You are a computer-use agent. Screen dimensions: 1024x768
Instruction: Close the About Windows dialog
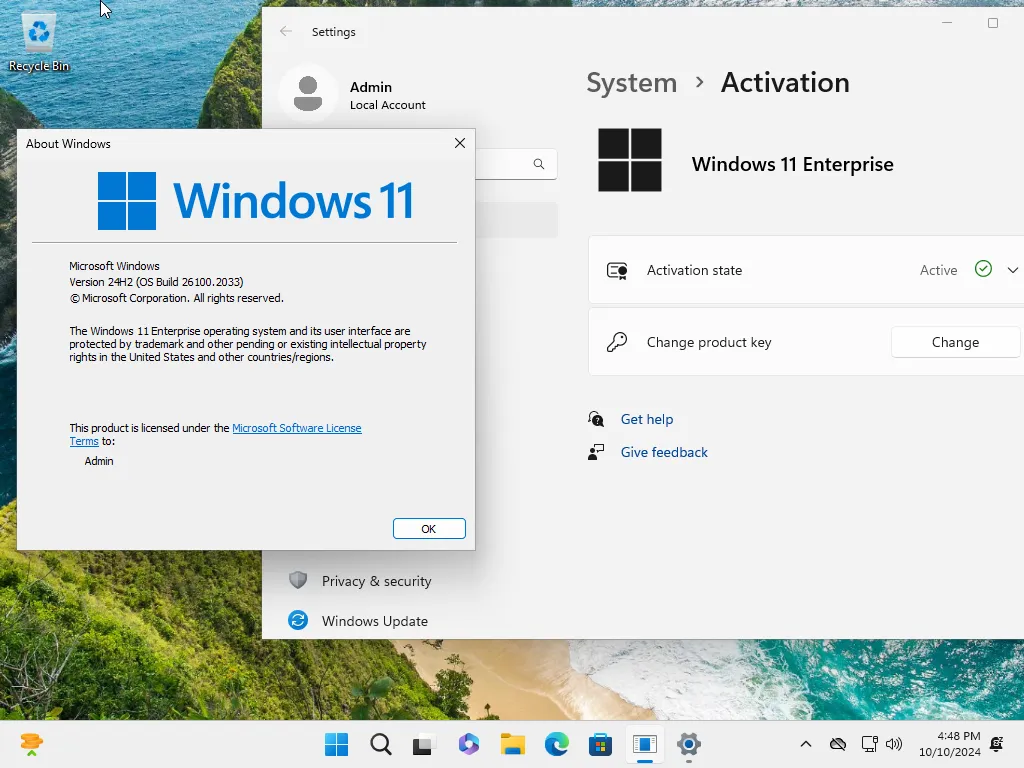460,143
